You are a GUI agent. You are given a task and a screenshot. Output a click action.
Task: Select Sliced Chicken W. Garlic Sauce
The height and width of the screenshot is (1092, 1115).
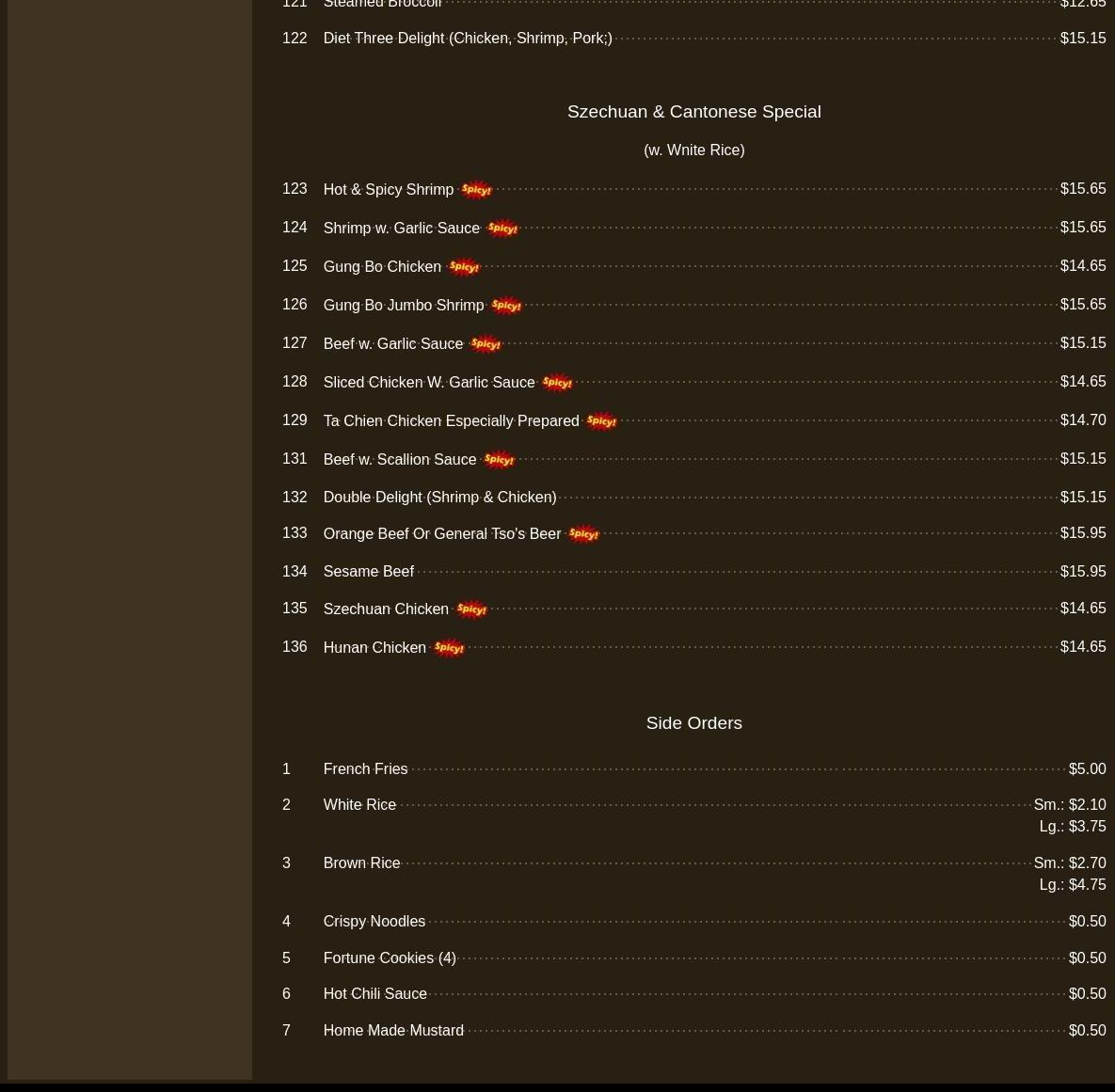(x=428, y=383)
